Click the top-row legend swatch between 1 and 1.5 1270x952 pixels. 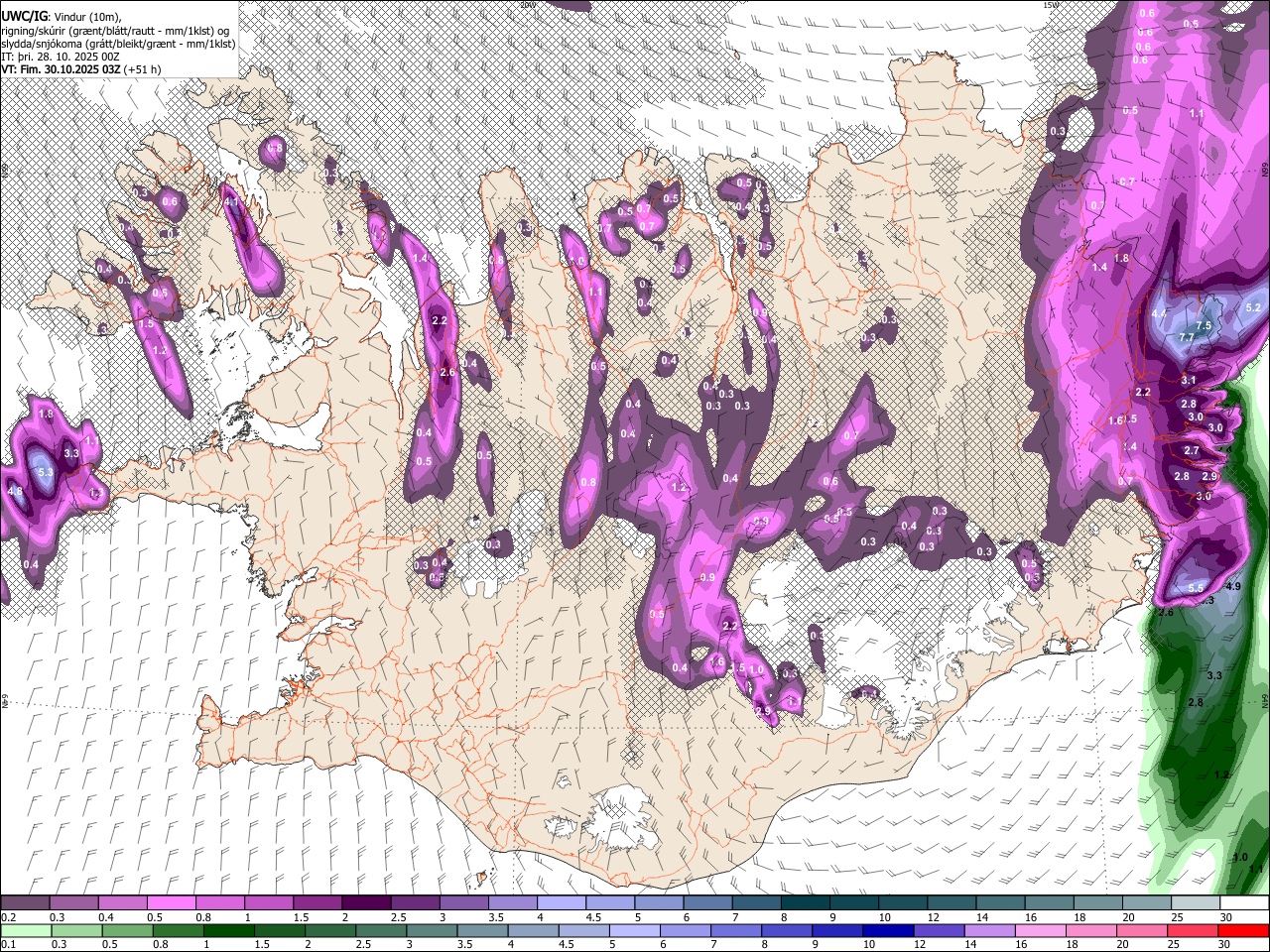click(268, 903)
